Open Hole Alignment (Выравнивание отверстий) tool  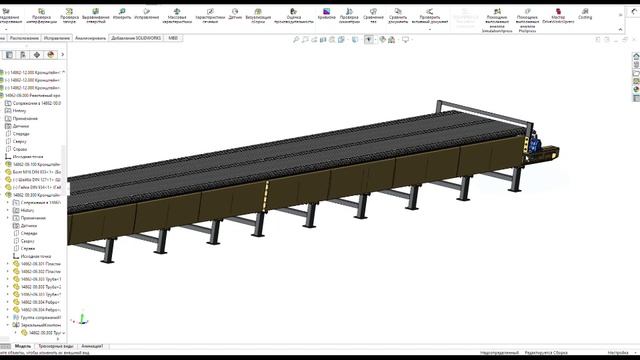(x=96, y=16)
